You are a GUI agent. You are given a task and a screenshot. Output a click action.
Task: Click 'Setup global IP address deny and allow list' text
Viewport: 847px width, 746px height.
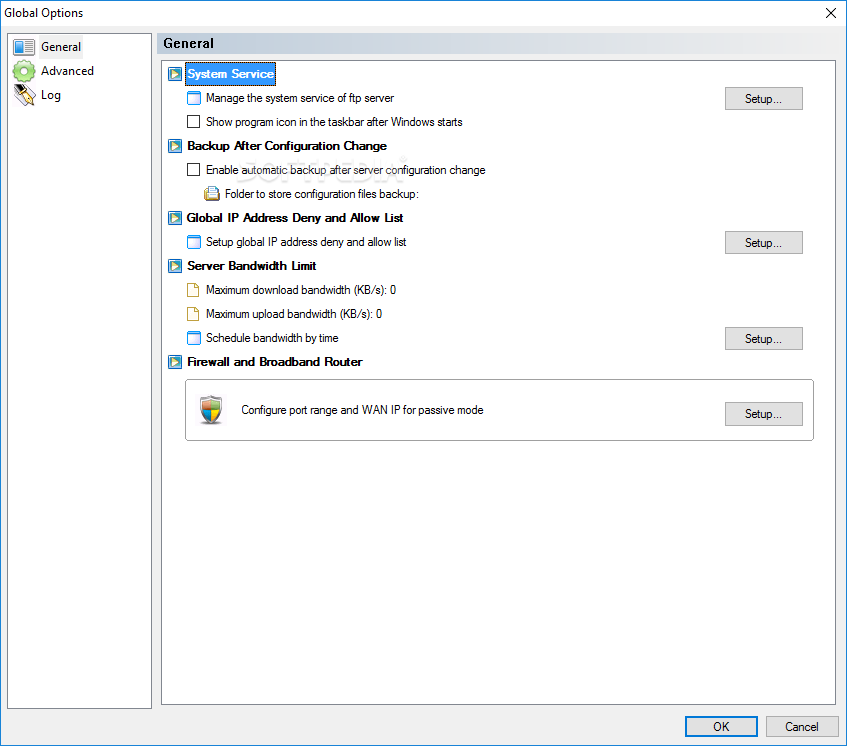point(306,242)
